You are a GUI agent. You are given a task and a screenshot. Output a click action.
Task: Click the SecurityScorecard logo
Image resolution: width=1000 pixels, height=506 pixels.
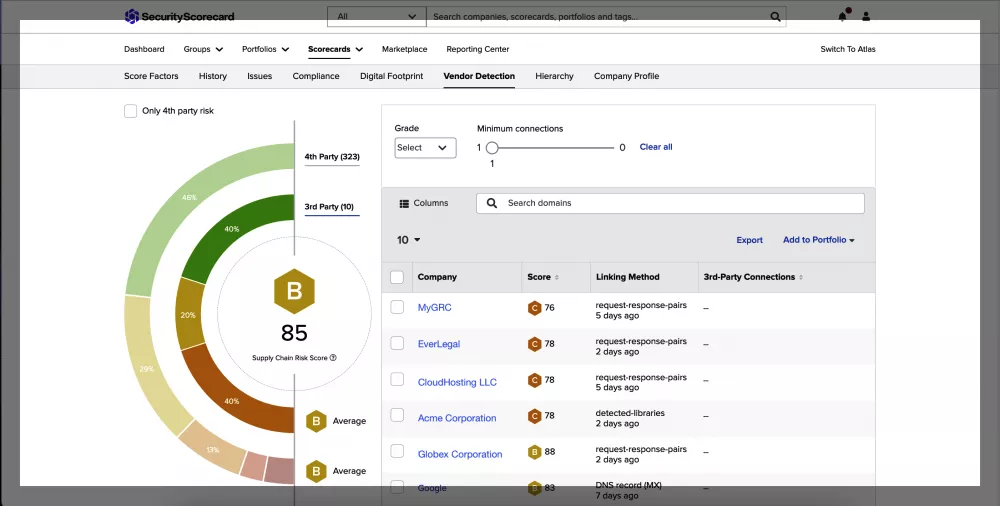[179, 17]
